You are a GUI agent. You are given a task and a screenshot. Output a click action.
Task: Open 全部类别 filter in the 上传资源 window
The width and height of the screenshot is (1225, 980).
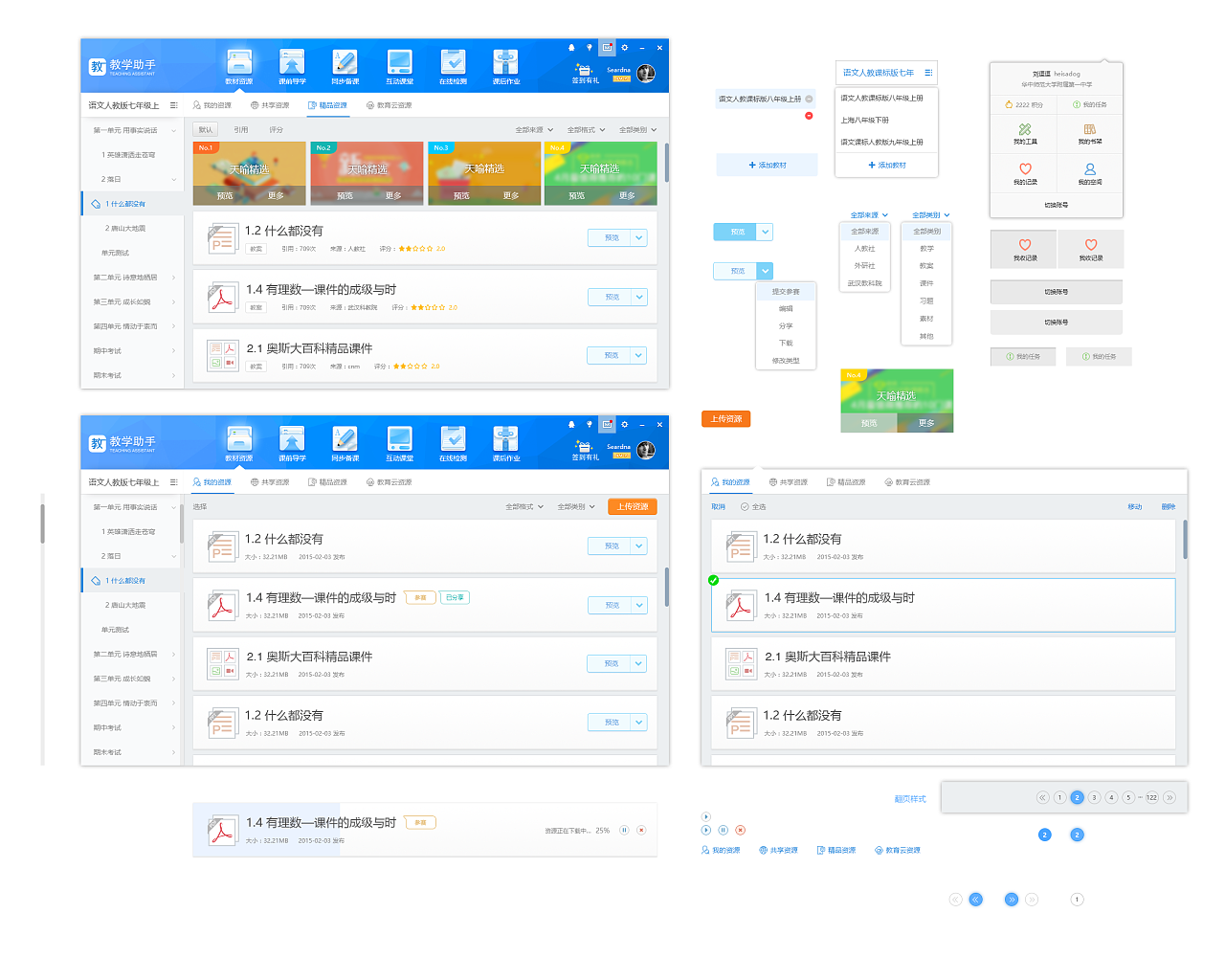tap(576, 506)
